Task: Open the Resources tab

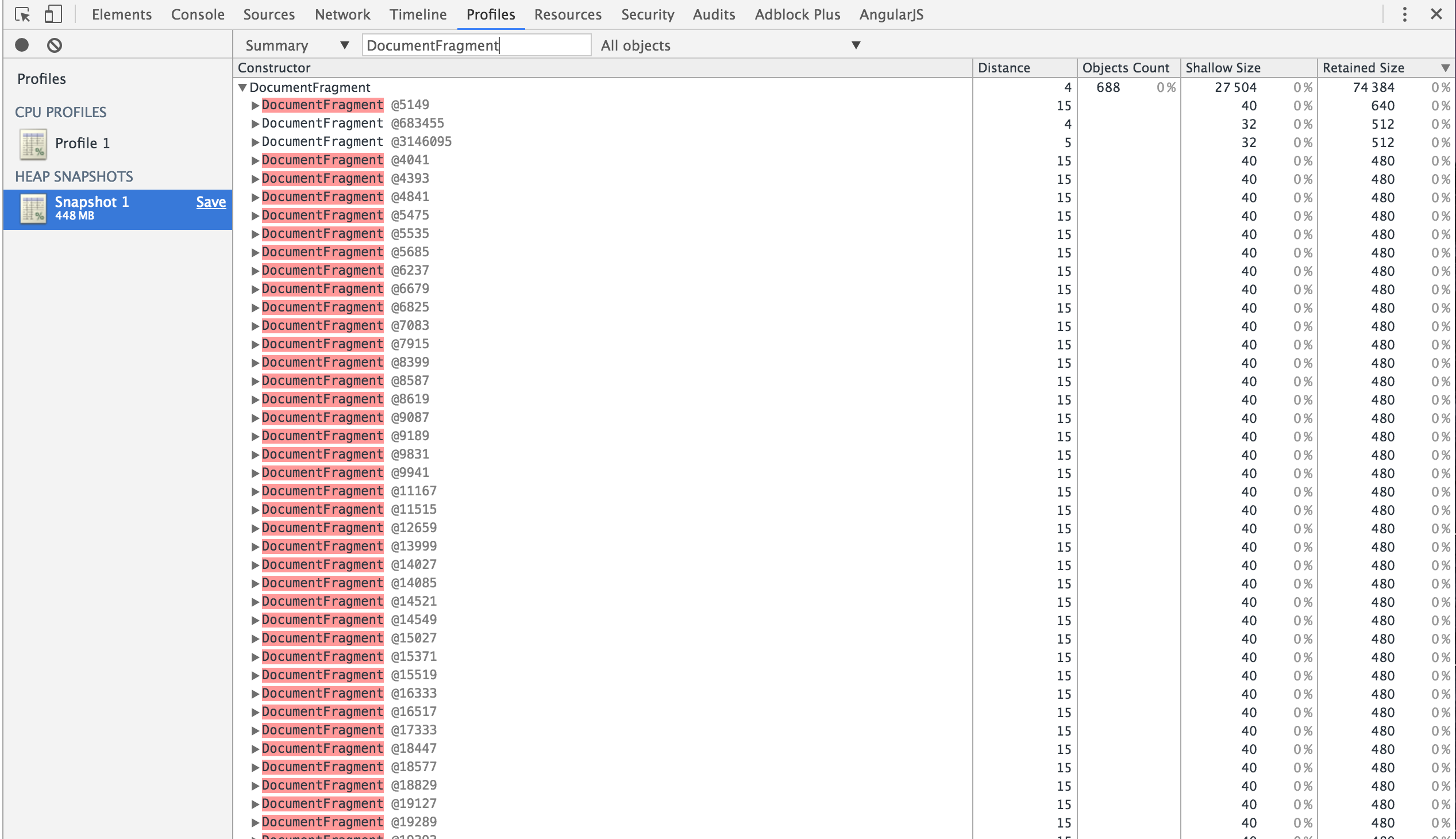Action: coord(568,14)
